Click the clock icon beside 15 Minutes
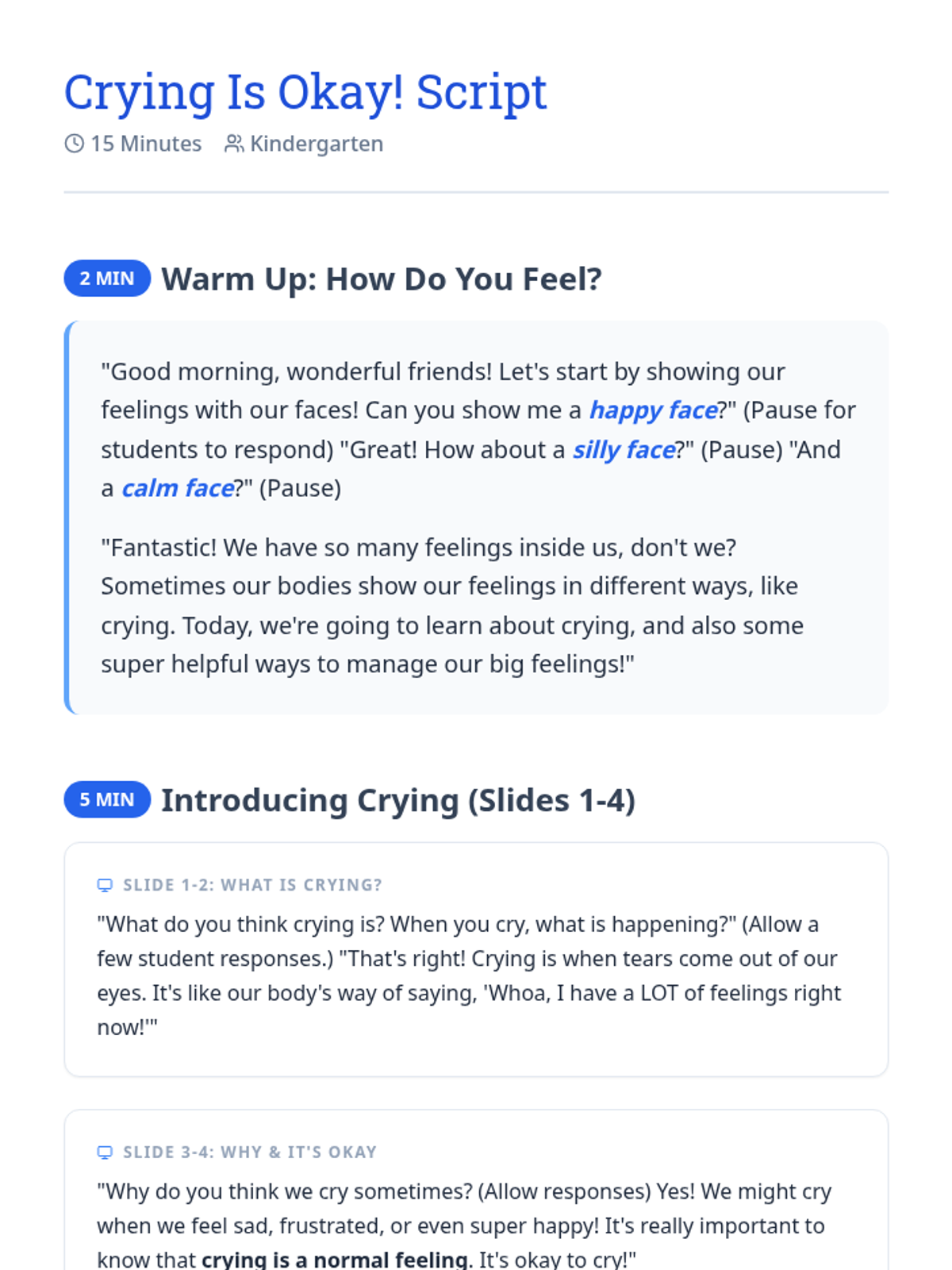 (x=74, y=144)
